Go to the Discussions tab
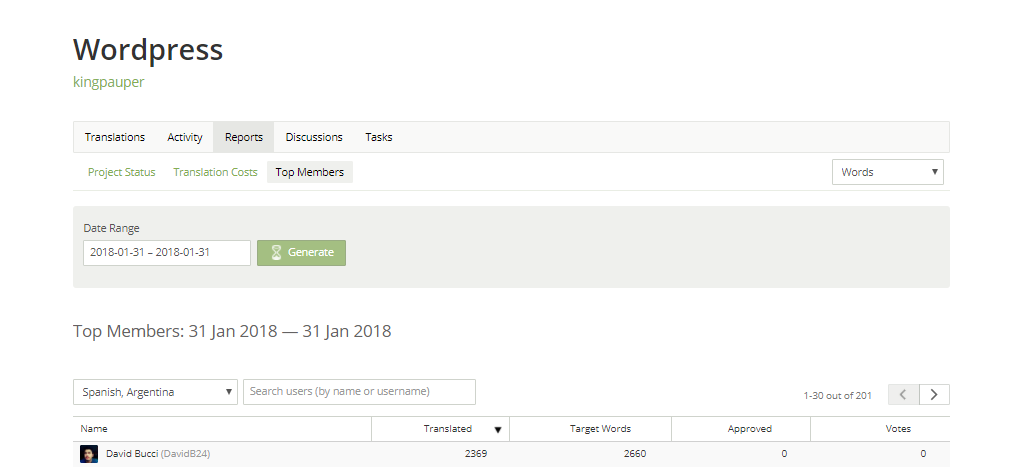Viewport: 1034px width, 467px height. pyautogui.click(x=314, y=137)
